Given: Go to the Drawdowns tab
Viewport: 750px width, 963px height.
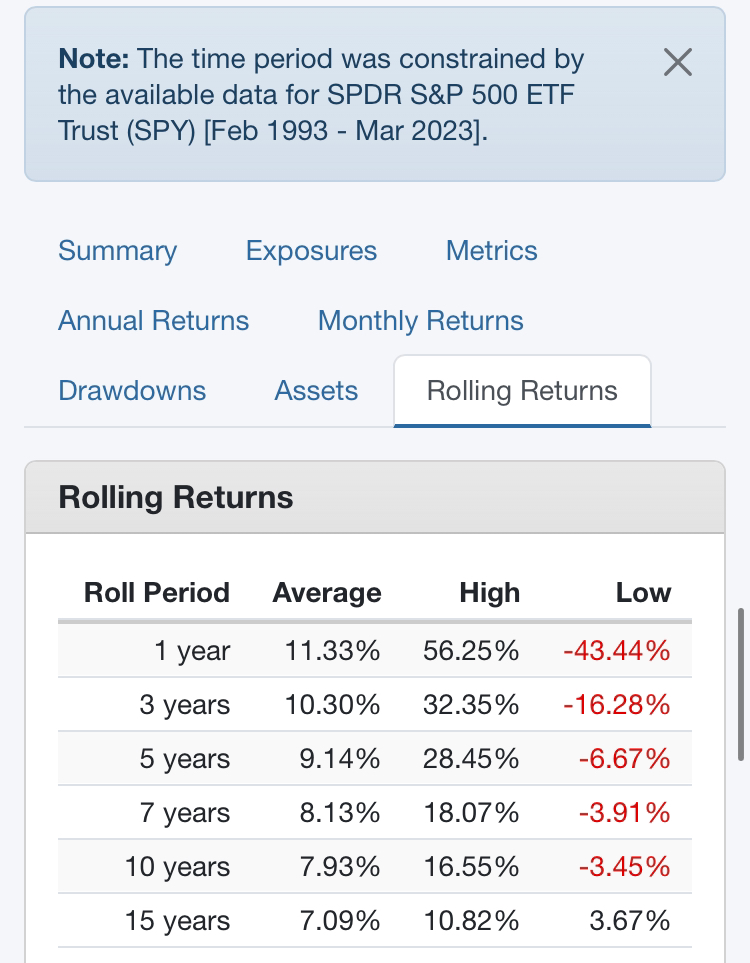Looking at the screenshot, I should click(132, 391).
